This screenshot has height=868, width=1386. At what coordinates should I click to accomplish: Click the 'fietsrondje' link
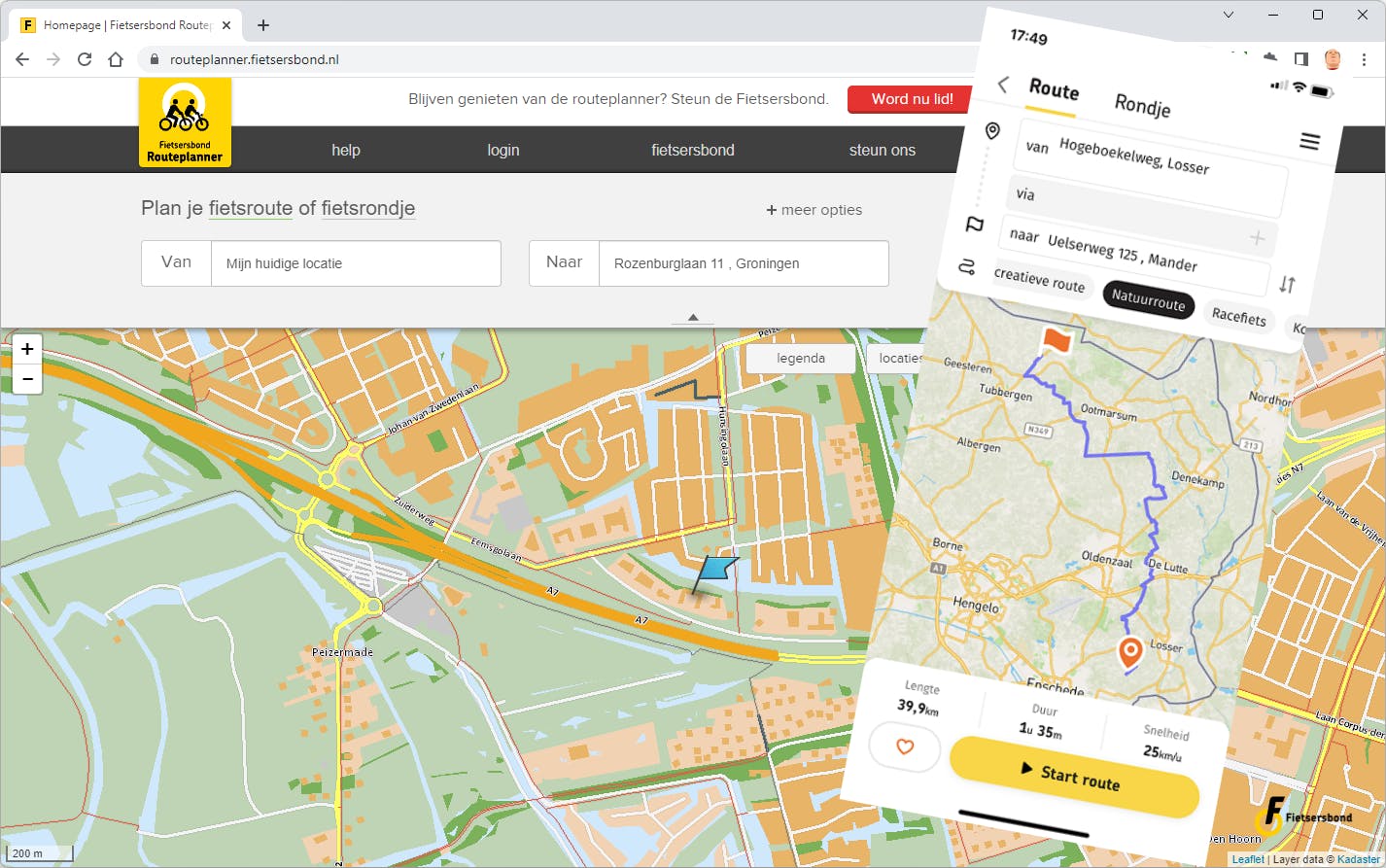click(x=368, y=208)
